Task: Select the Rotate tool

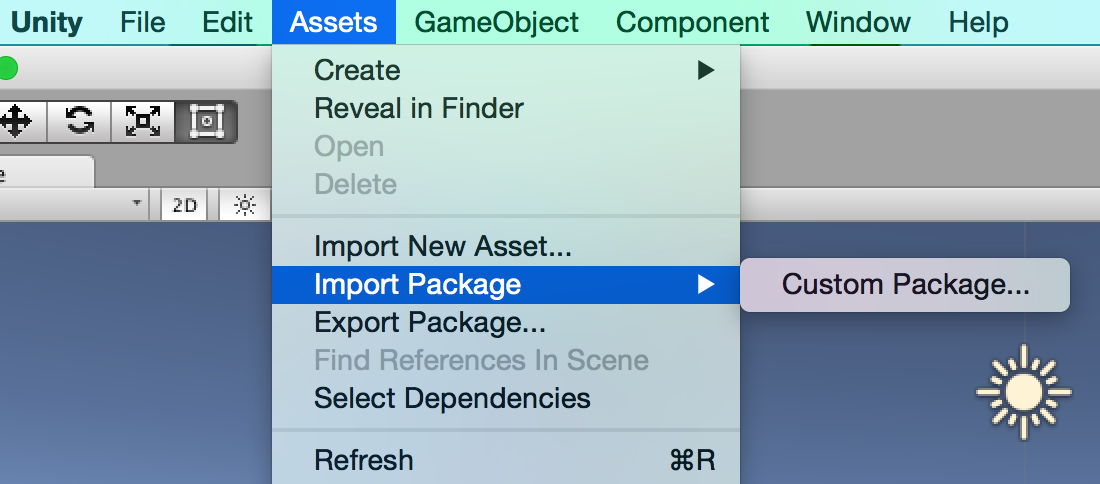Action: (80, 122)
